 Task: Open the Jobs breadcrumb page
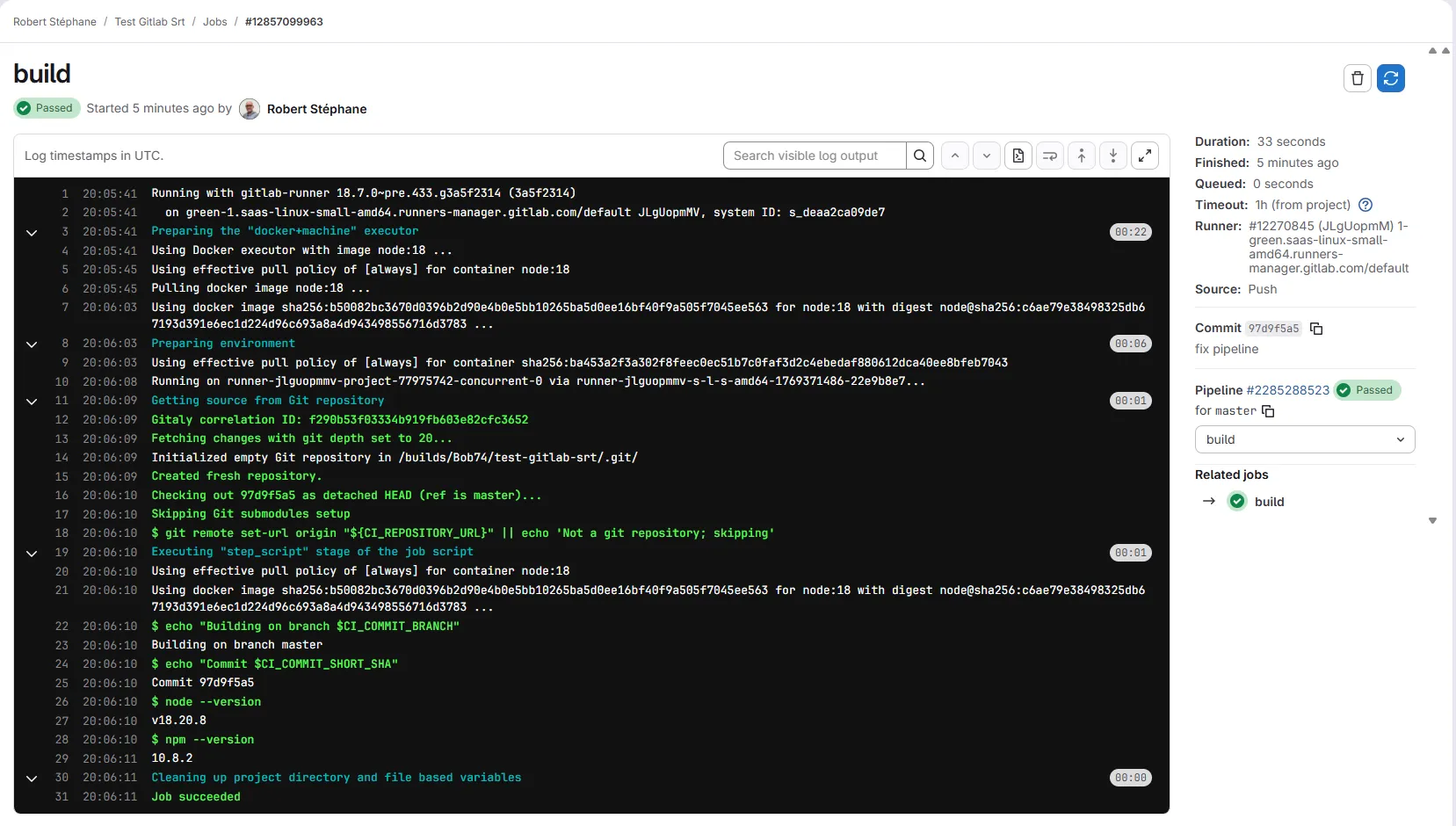[214, 21]
